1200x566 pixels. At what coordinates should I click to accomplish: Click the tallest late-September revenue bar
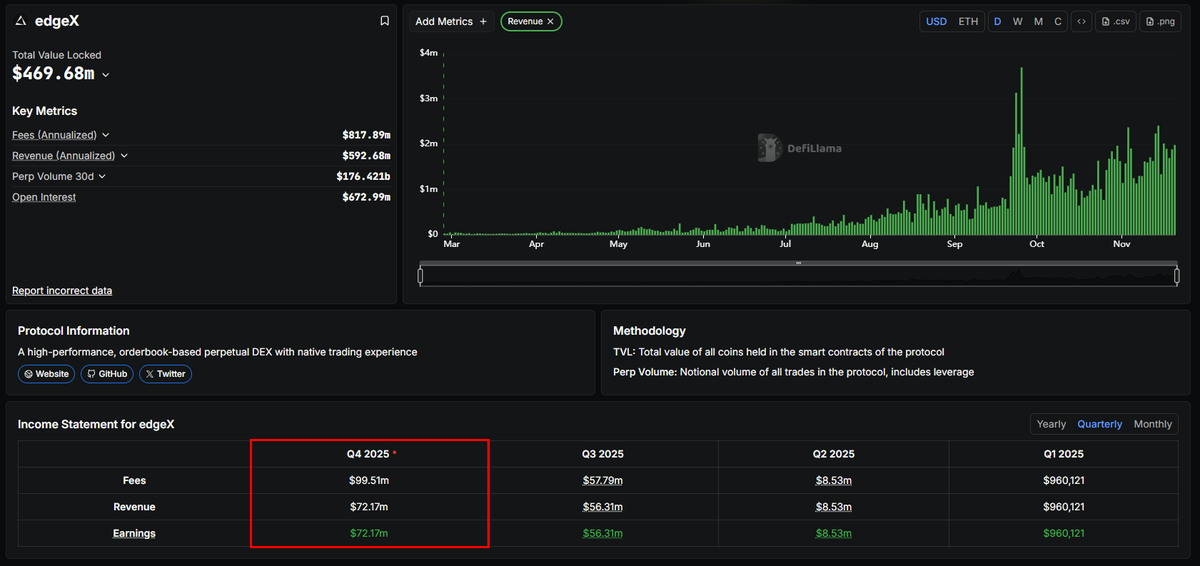(1021, 151)
